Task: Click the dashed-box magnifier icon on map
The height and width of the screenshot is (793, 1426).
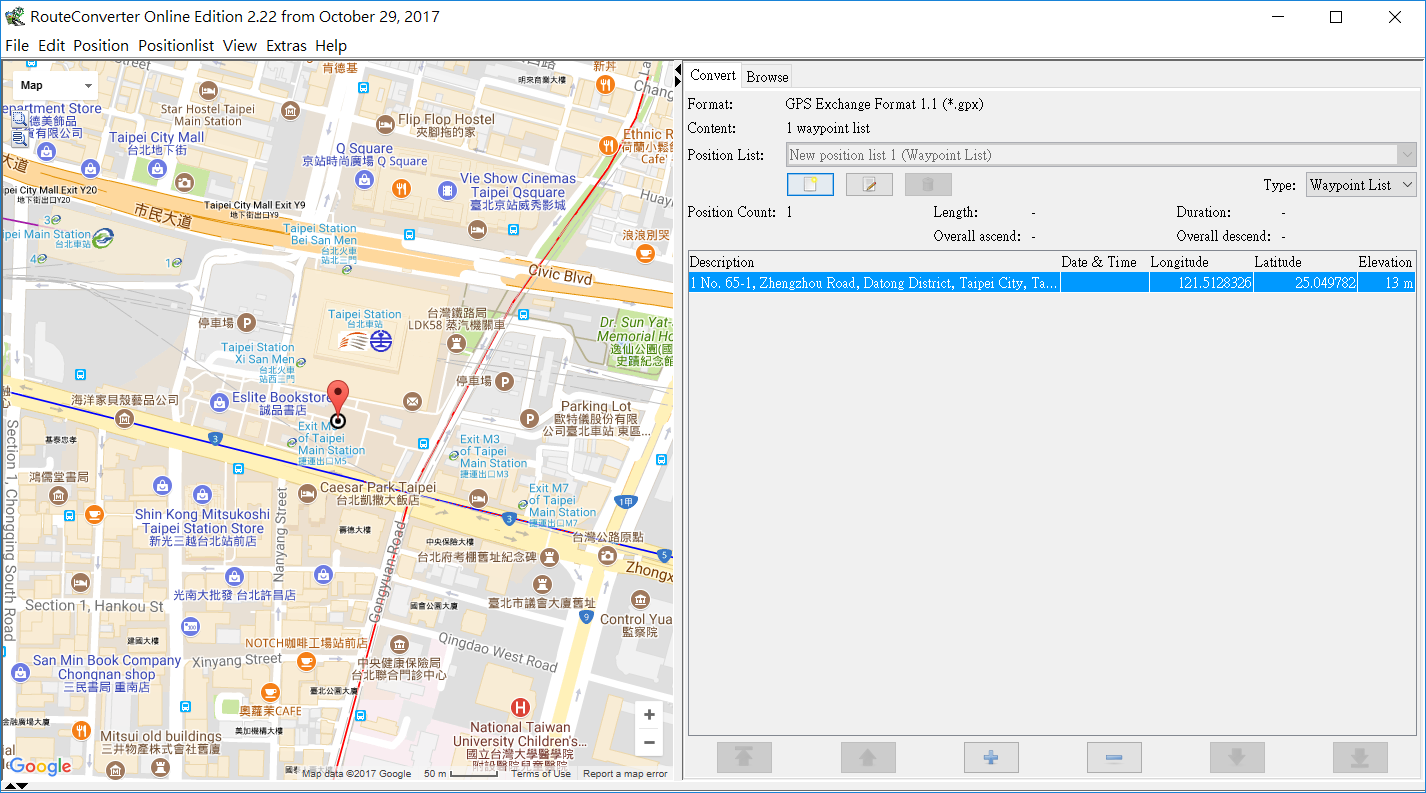Action: coord(19,120)
